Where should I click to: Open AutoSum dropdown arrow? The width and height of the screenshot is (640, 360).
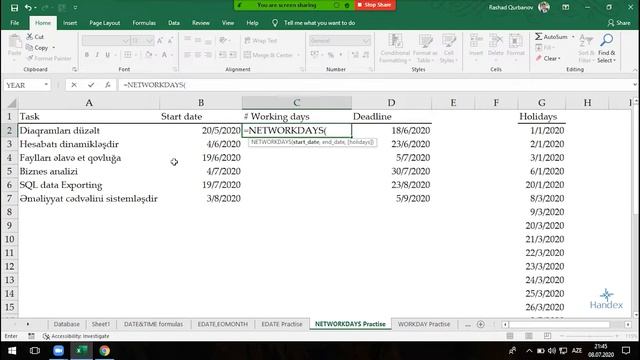coord(573,37)
